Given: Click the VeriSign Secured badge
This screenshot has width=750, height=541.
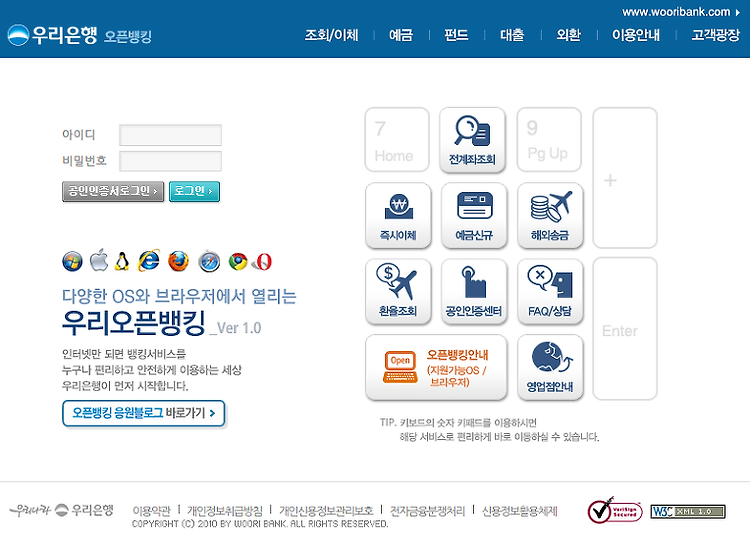Looking at the screenshot, I should tap(615, 510).
